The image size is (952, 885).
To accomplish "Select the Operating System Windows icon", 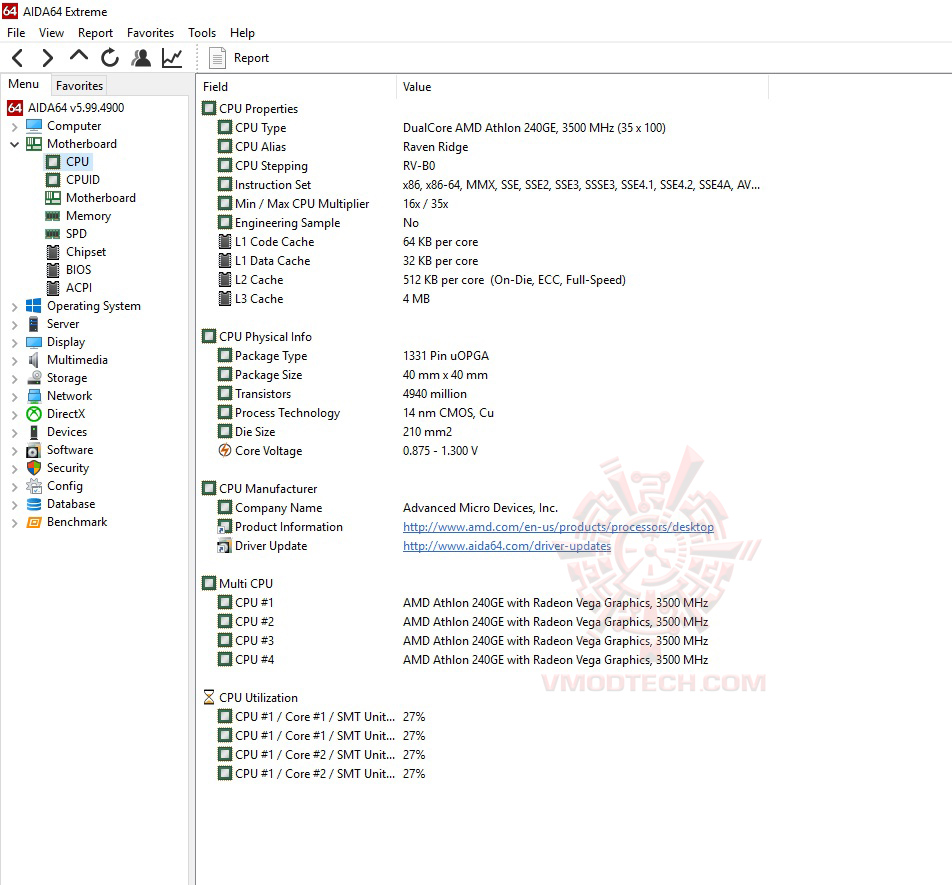I will [34, 306].
